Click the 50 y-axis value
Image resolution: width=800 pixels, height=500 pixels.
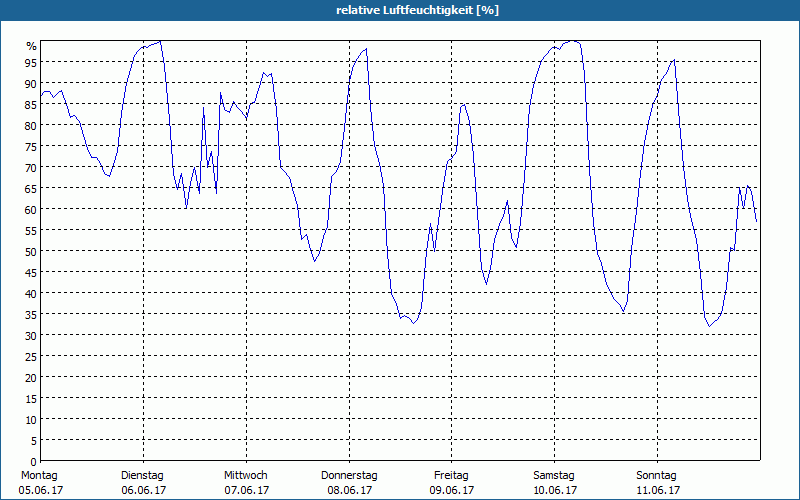tap(31, 251)
